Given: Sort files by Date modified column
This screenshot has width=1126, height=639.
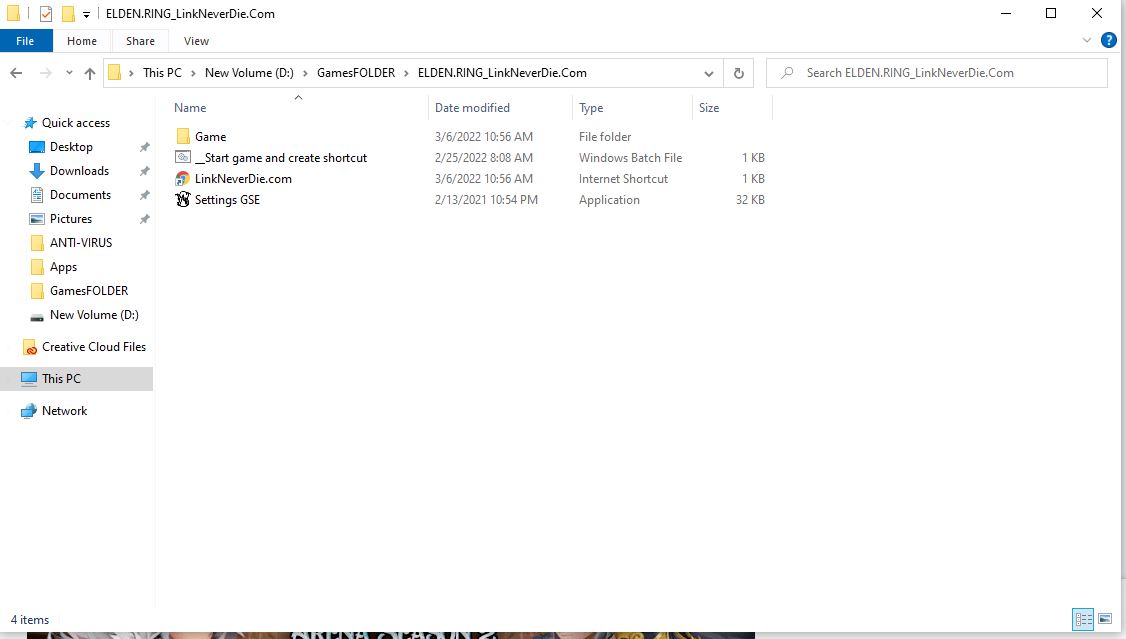Looking at the screenshot, I should pyautogui.click(x=472, y=108).
